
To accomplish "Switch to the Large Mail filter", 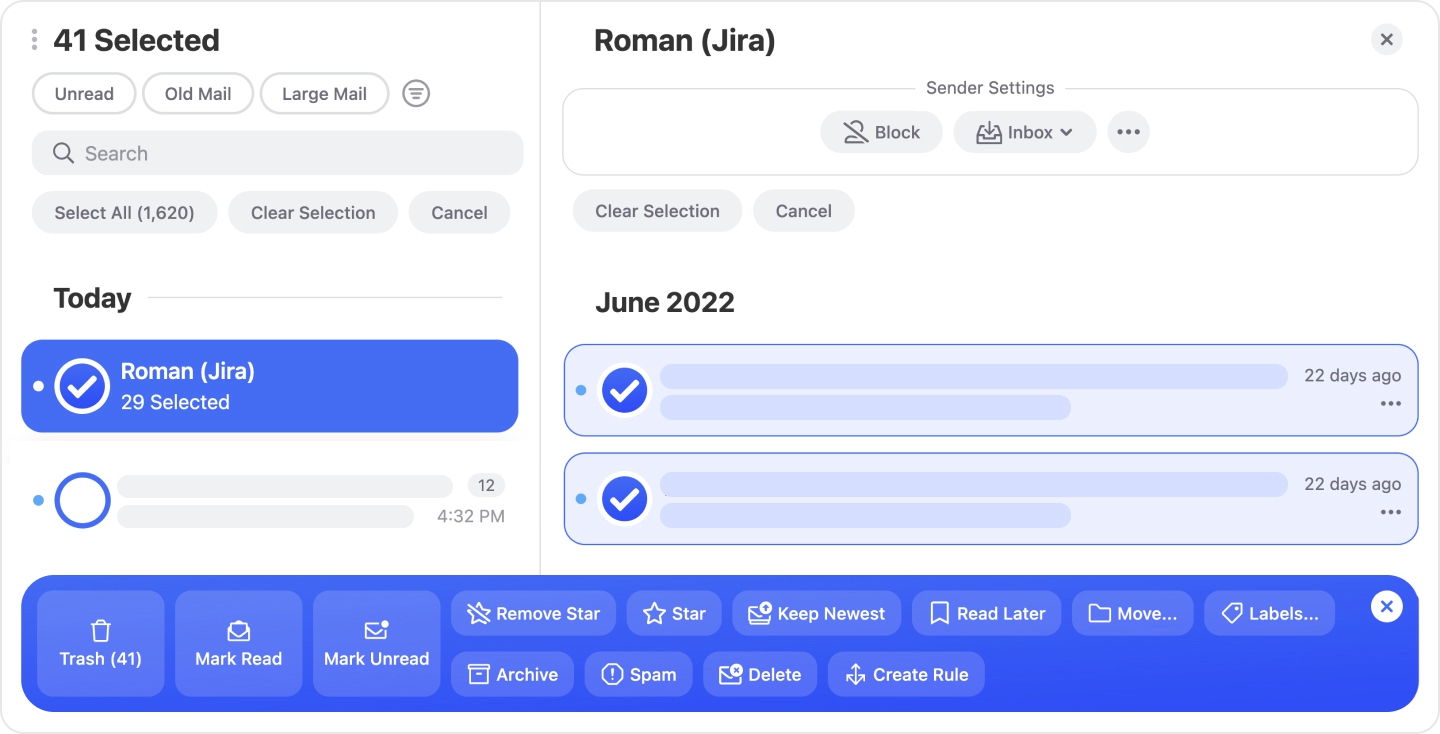I will click(x=324, y=93).
